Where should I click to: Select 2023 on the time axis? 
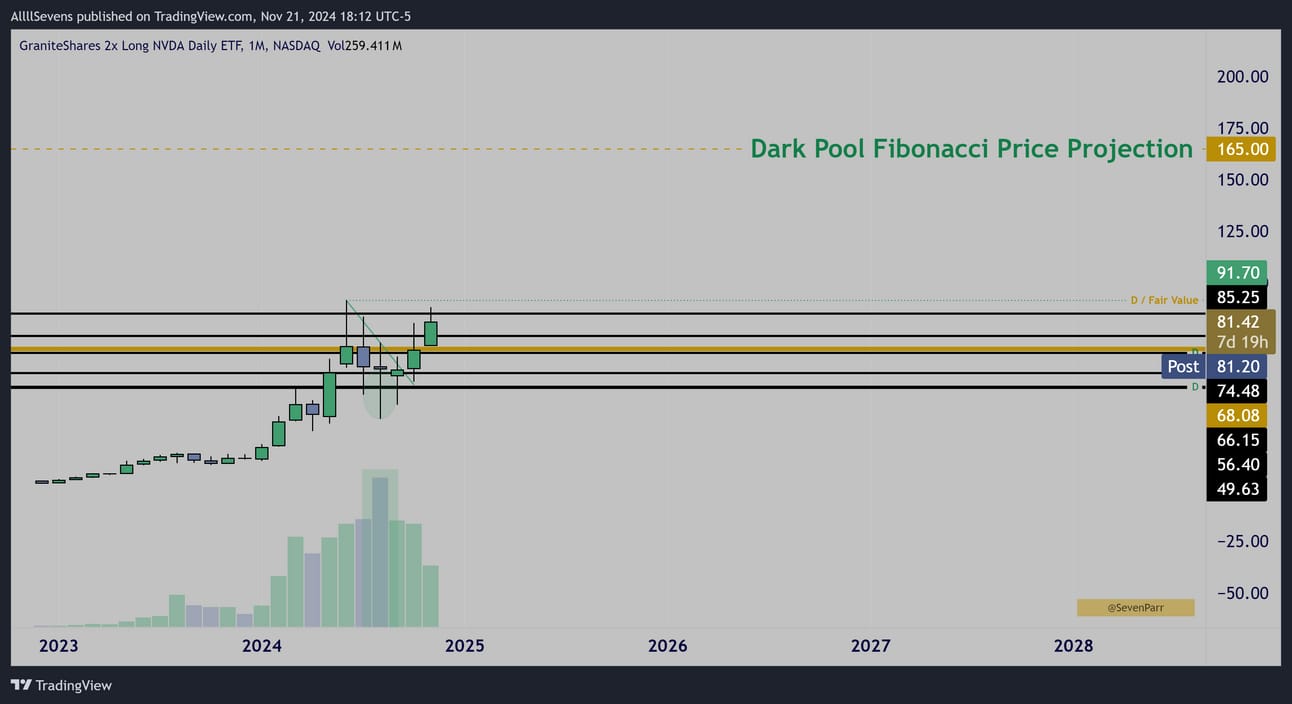[x=59, y=646]
